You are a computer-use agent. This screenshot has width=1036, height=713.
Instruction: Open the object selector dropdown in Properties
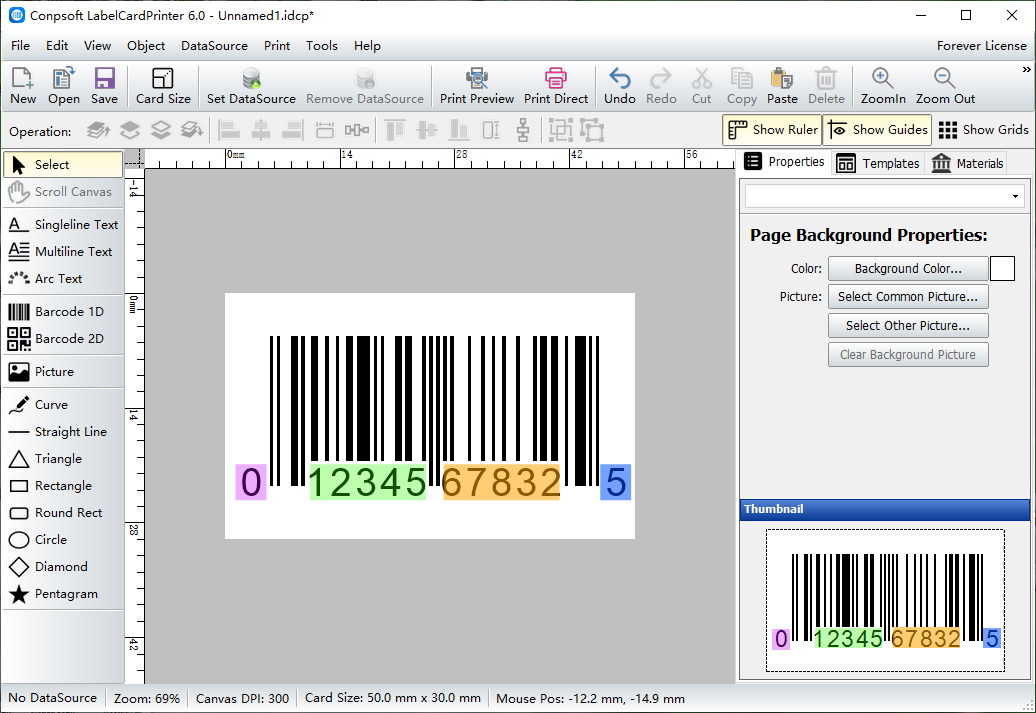click(1015, 196)
